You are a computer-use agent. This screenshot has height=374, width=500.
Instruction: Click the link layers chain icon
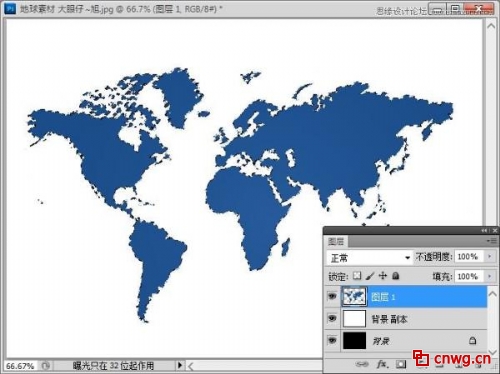[362, 364]
